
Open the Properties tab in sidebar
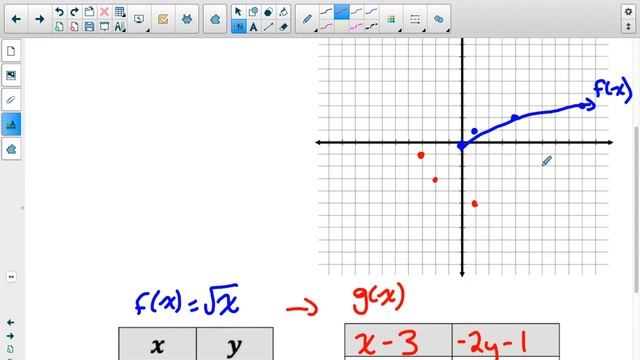tap(11, 124)
